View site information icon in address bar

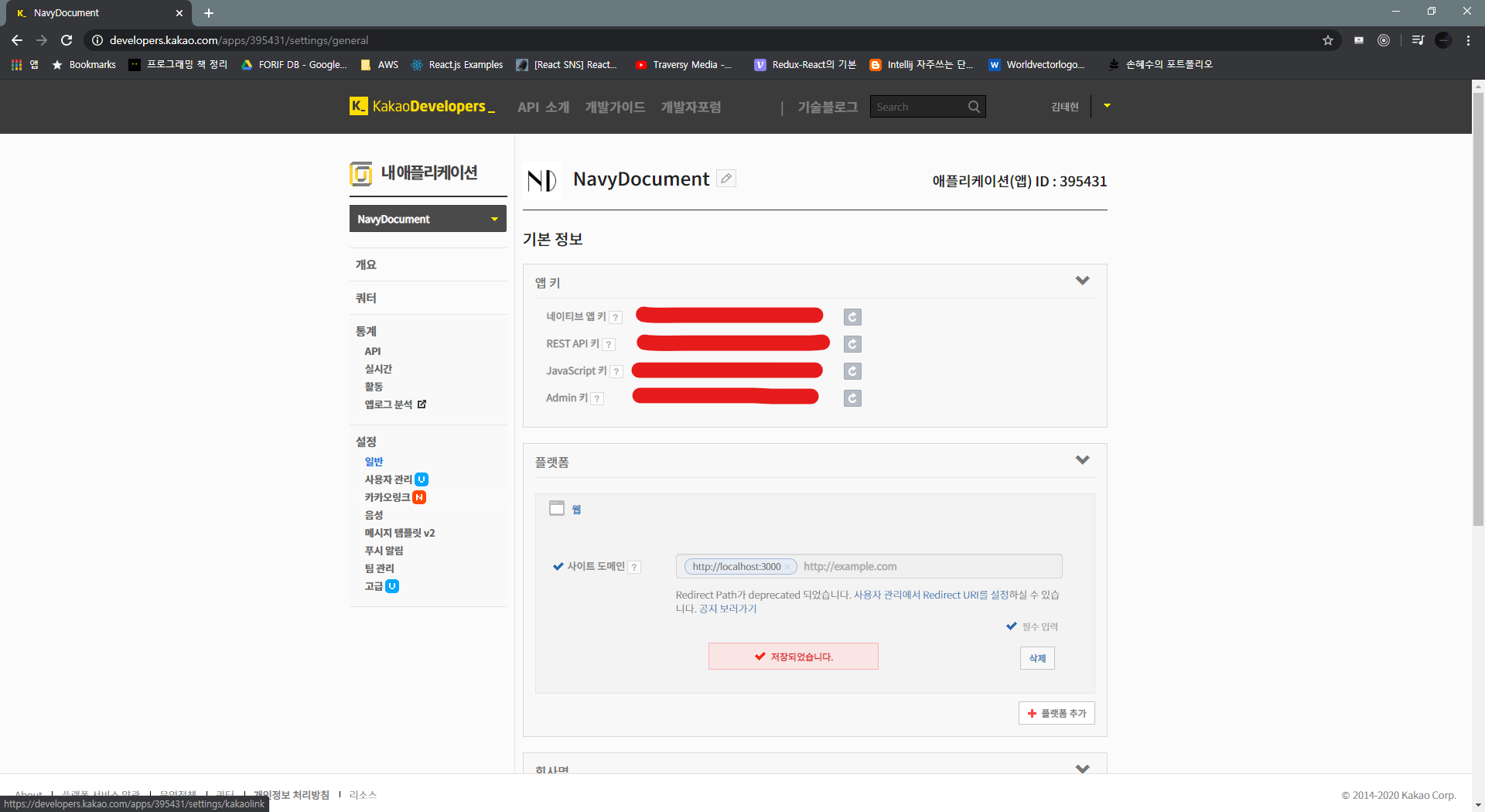(x=97, y=40)
